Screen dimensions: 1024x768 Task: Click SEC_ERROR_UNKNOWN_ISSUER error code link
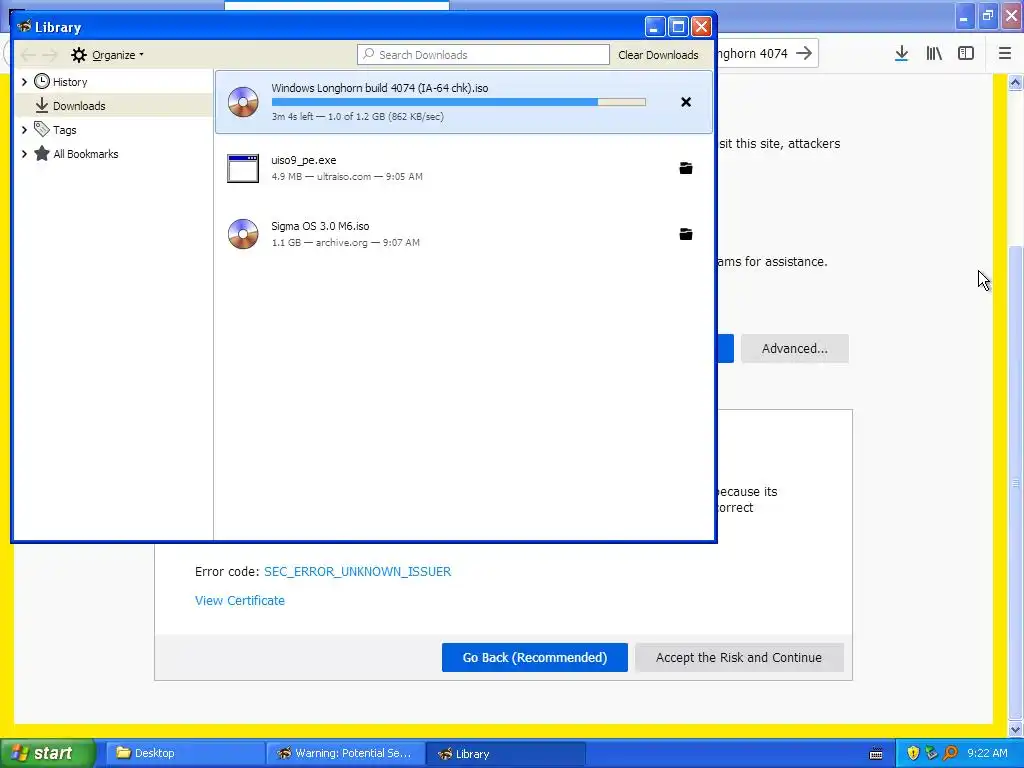357,571
